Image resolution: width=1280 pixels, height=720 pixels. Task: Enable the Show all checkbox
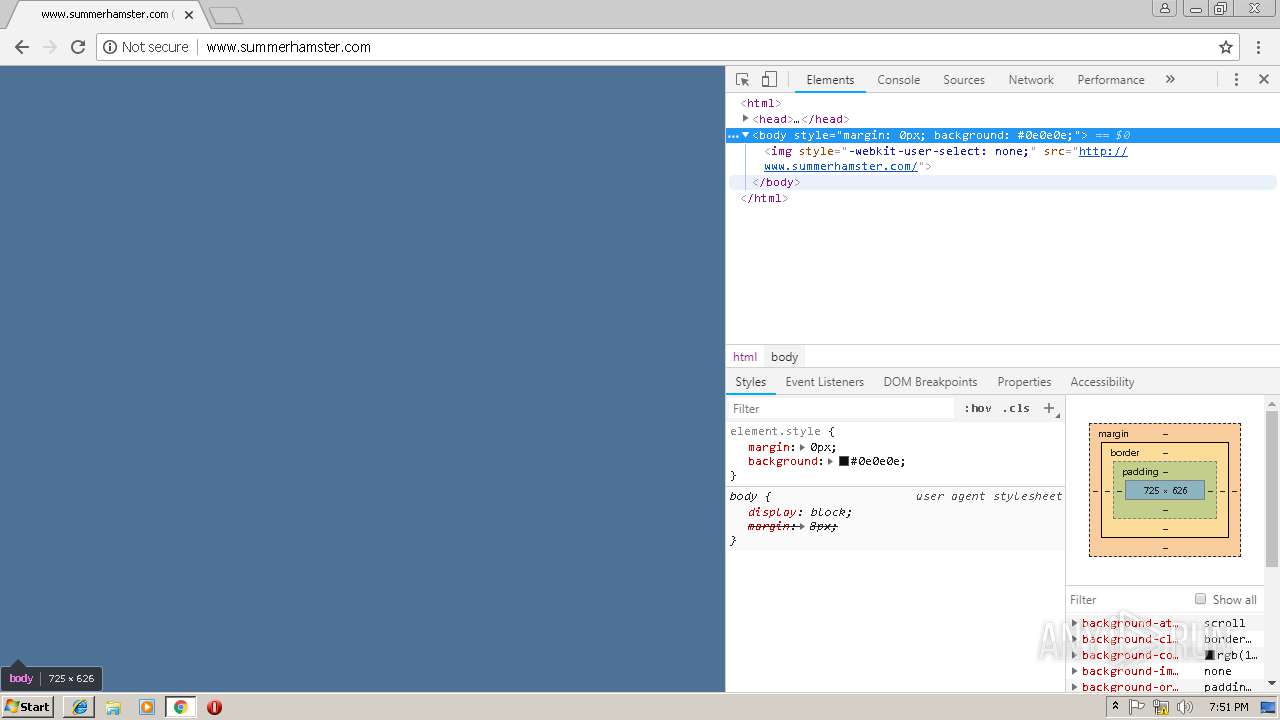click(x=1200, y=599)
